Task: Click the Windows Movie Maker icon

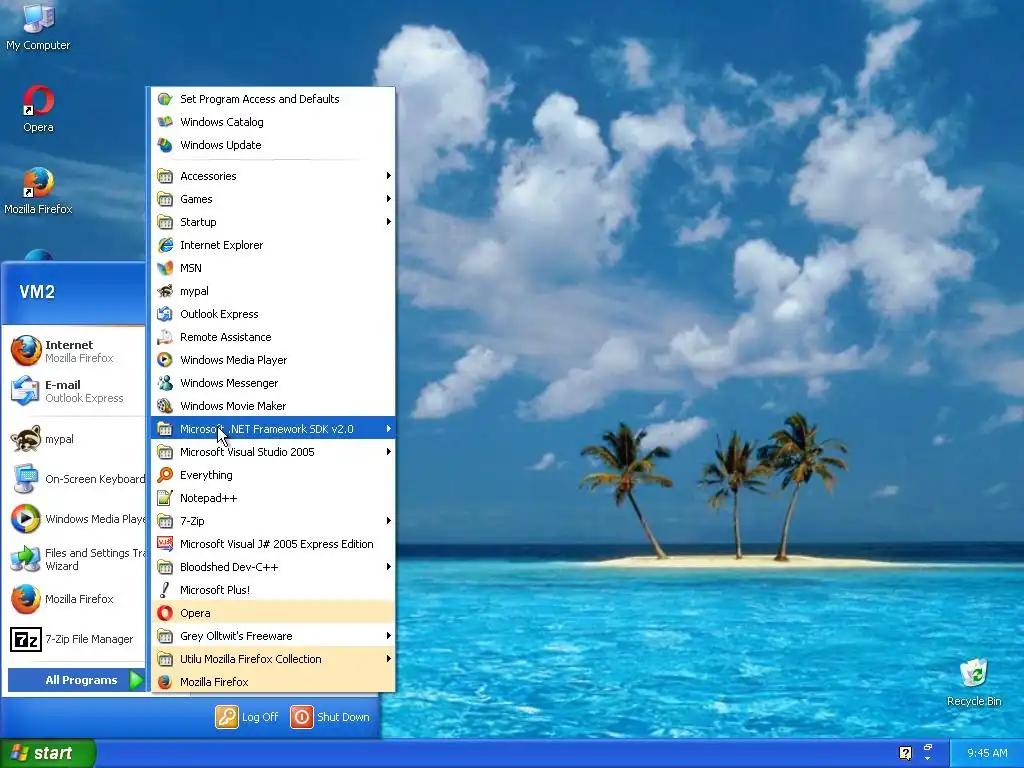Action: pos(165,406)
